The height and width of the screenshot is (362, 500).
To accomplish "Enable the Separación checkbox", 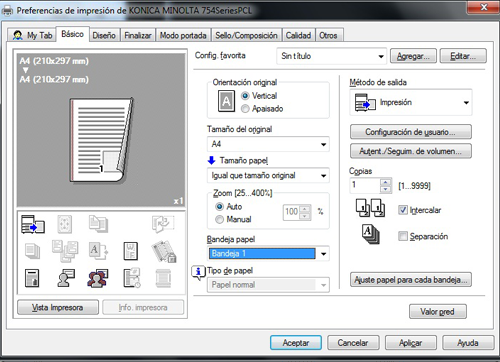I will [403, 236].
